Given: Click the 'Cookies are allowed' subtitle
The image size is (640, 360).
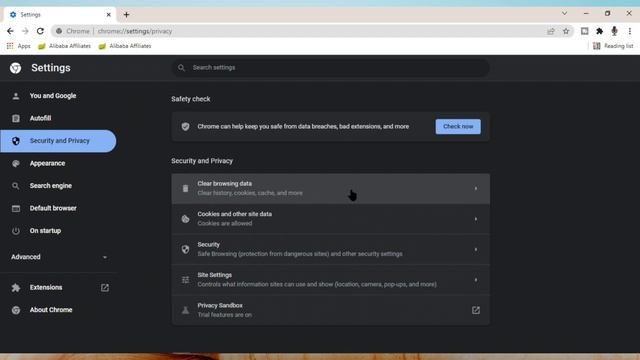Looking at the screenshot, I should coord(225,223).
